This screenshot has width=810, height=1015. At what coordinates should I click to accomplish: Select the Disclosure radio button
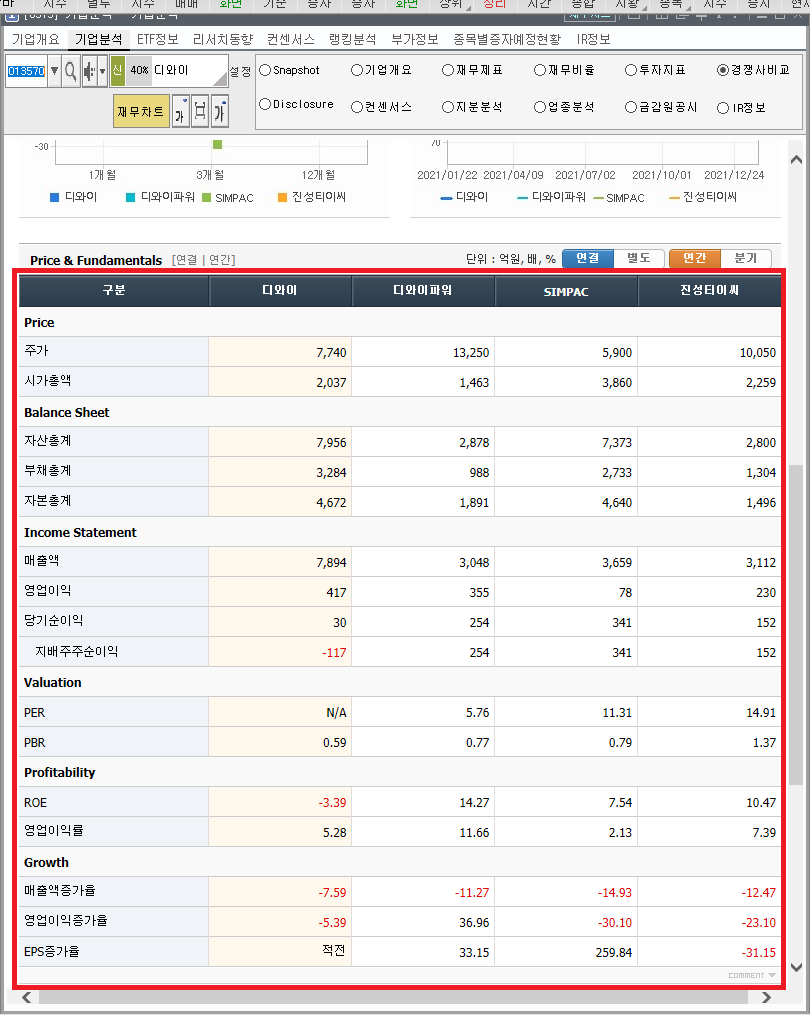(x=265, y=104)
